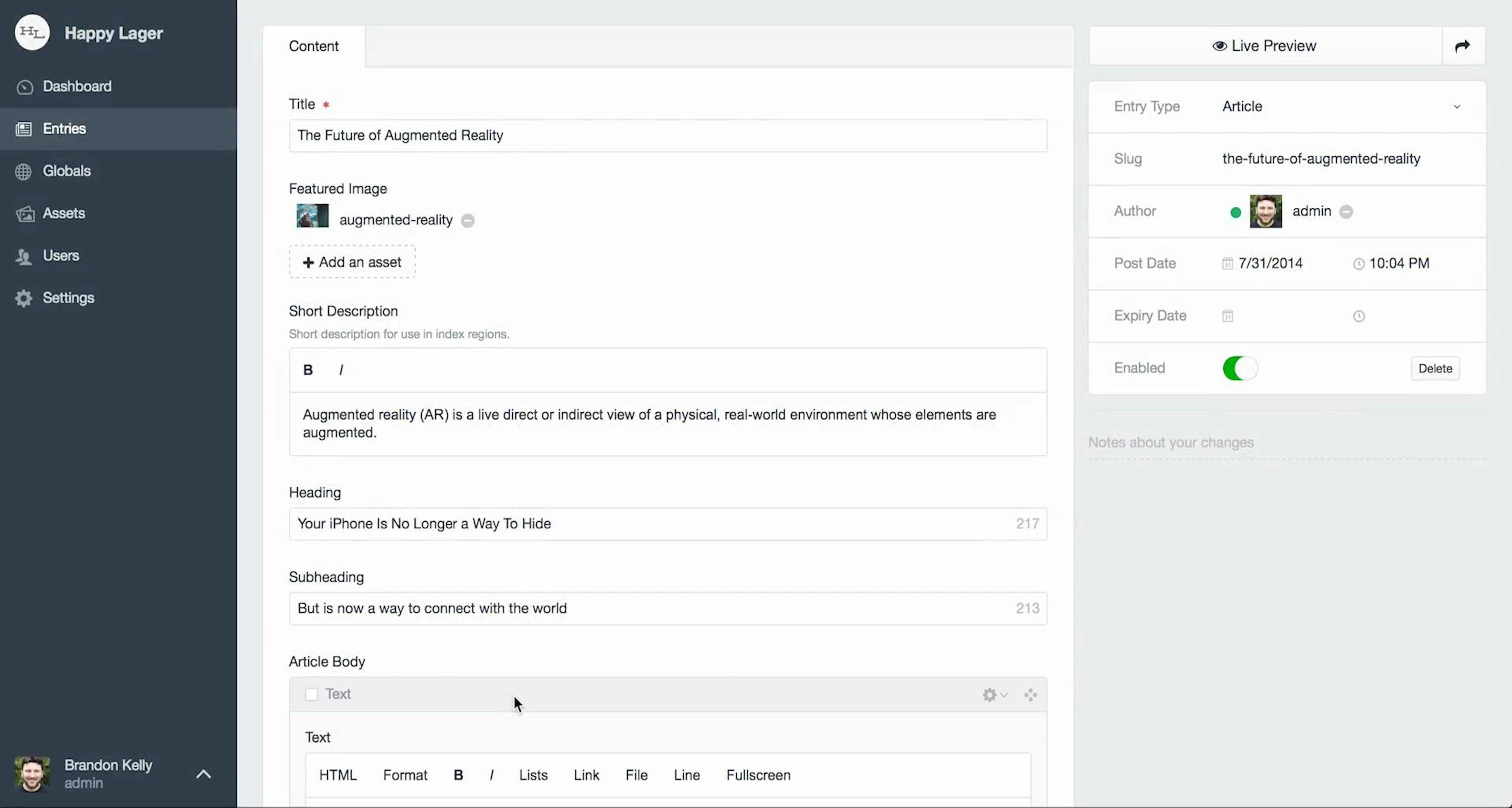Disable the Enabled toggle
Image resolution: width=1512 pixels, height=808 pixels.
click(1240, 368)
